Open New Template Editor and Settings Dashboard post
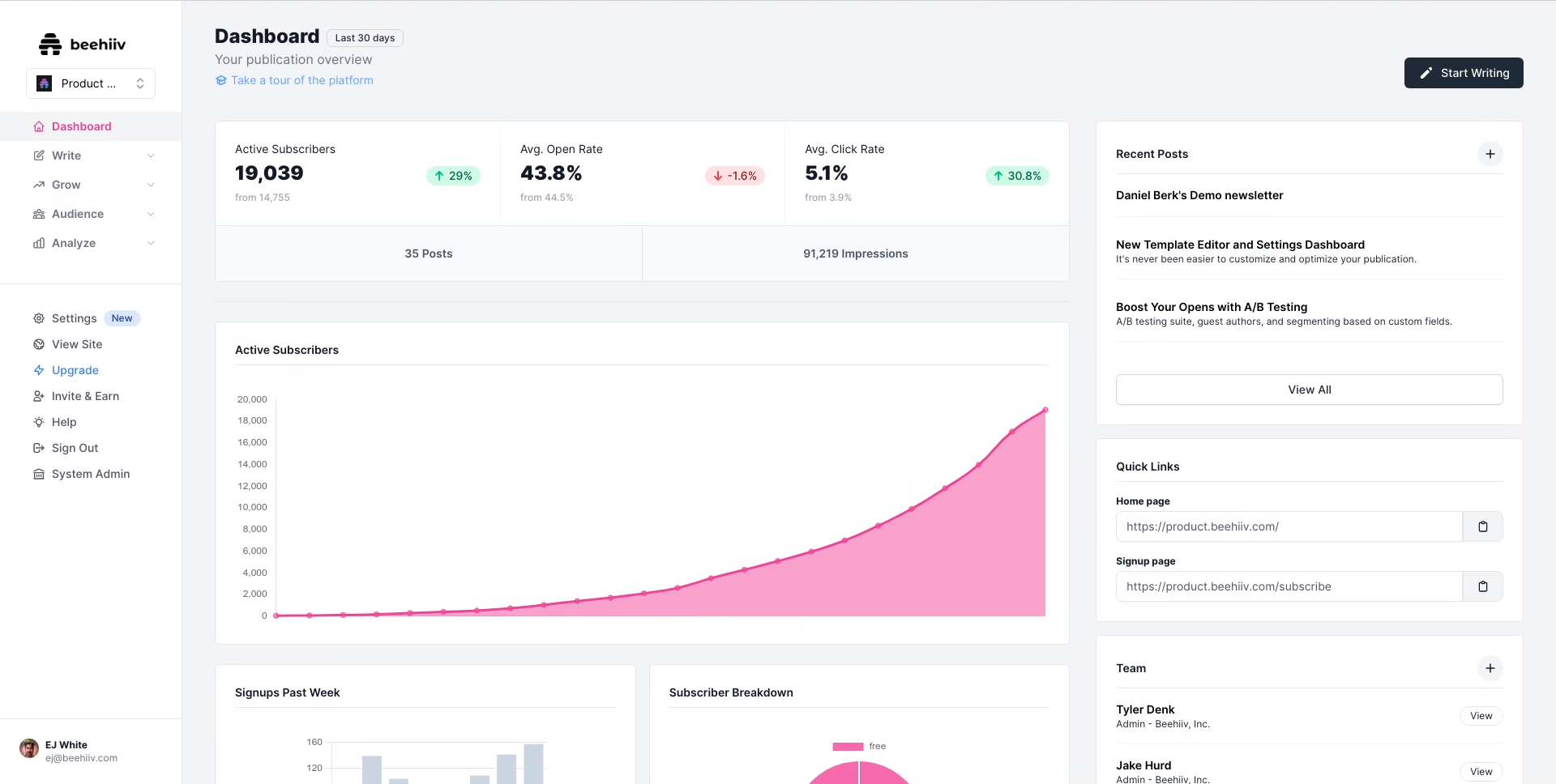The width and height of the screenshot is (1556, 784). tap(1240, 245)
